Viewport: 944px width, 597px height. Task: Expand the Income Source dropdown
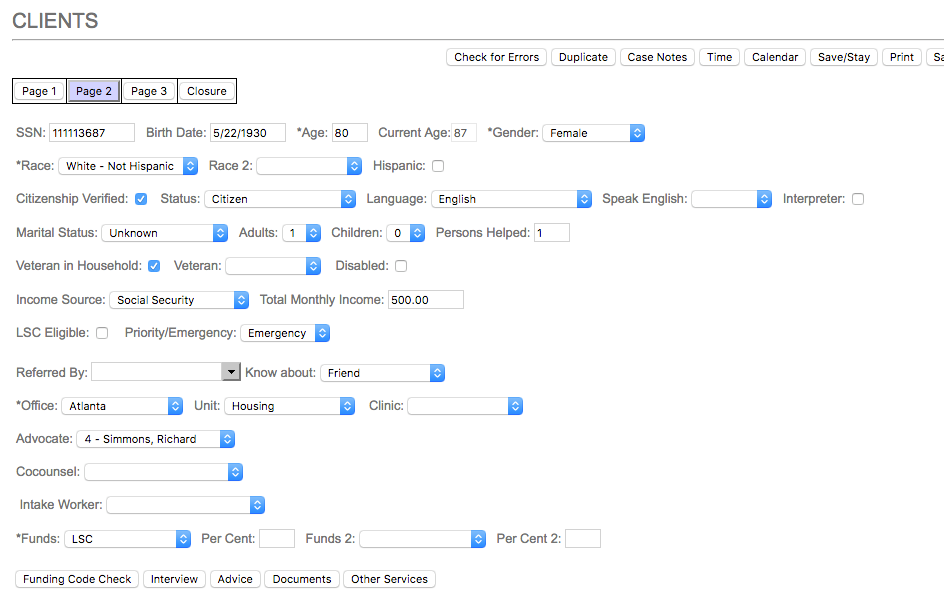179,300
